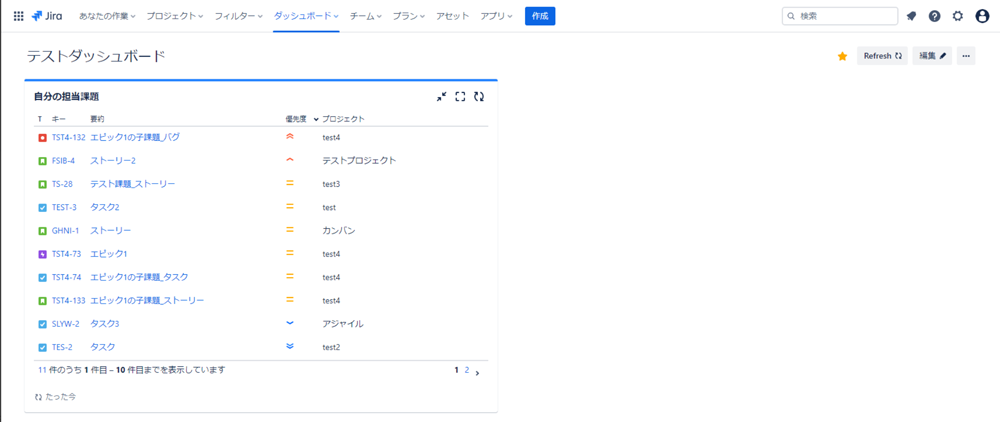Image resolution: width=1000 pixels, height=422 pixels.
Task: Open the アセット menu item
Action: (x=453, y=16)
